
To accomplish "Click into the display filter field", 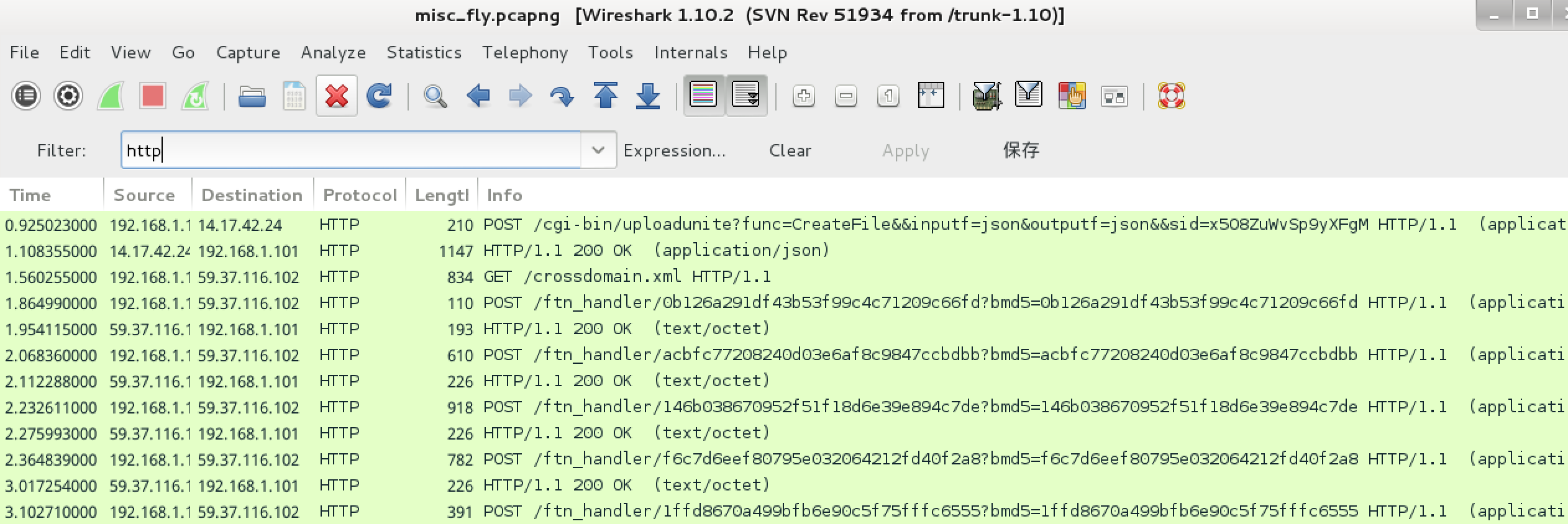I will 350,150.
